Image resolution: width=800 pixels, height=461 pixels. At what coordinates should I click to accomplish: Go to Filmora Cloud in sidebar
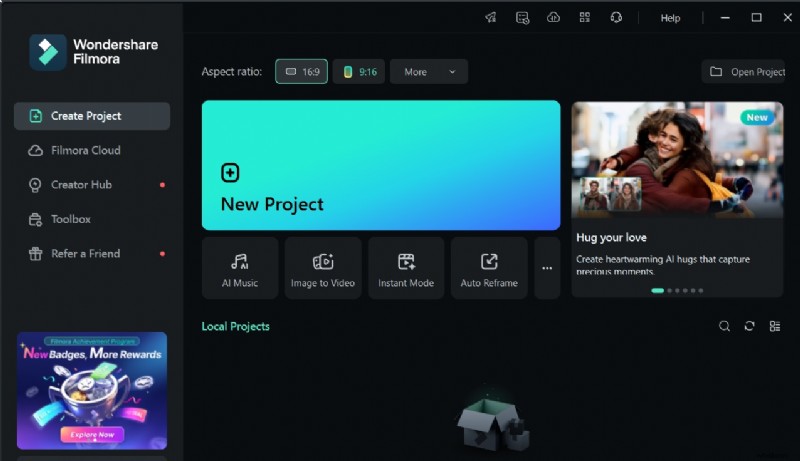point(86,150)
